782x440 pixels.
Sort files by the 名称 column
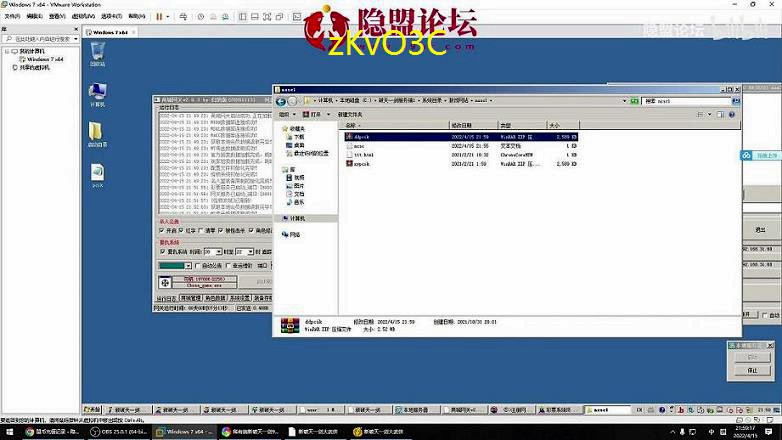click(x=396, y=125)
